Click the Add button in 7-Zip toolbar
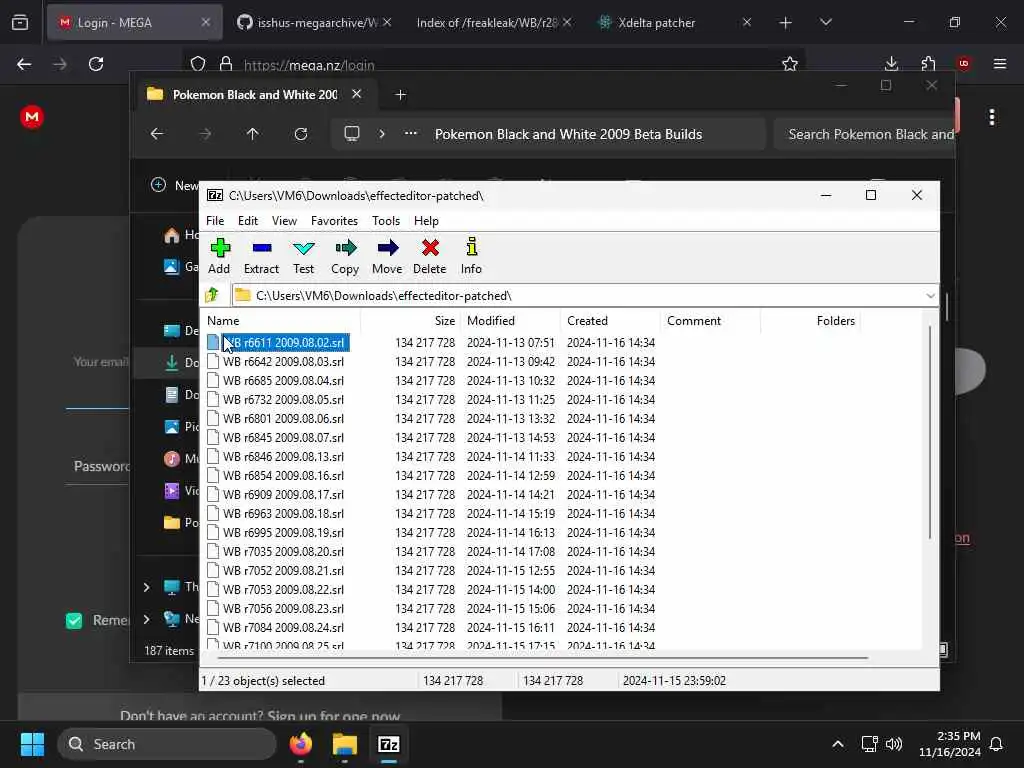Screen dimensions: 1024x768 click(x=219, y=256)
